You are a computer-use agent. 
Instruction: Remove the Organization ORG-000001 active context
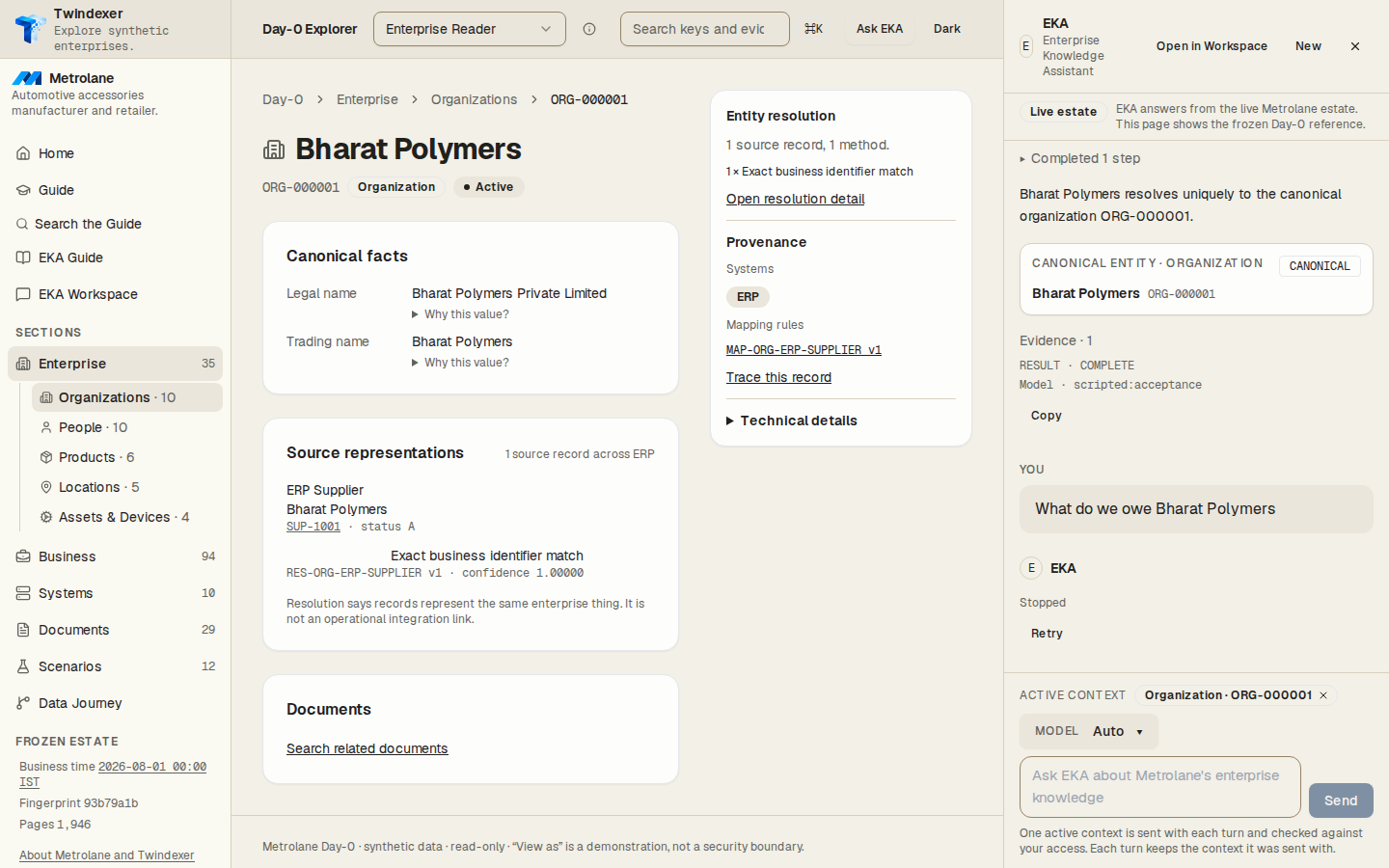(1323, 695)
